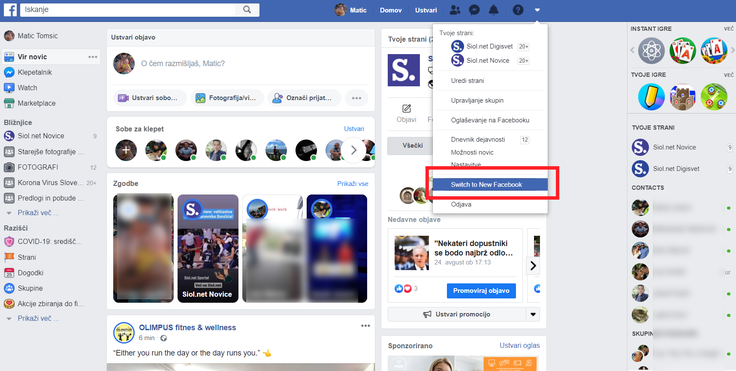The image size is (736, 371).
Task: Click Promoviraj objavo button
Action: [x=481, y=291]
